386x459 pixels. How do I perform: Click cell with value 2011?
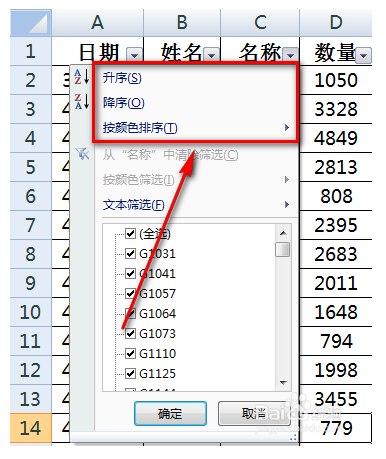336,283
